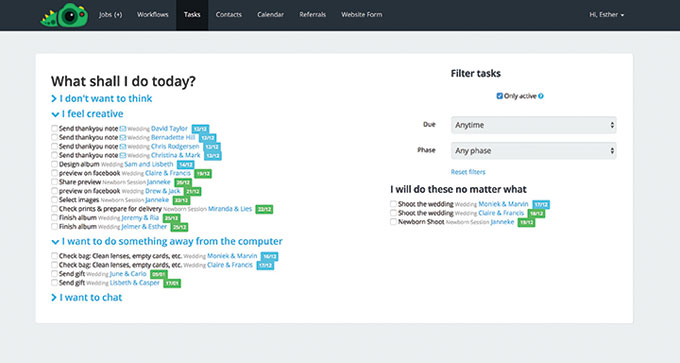Collapse the away from the computer section
The height and width of the screenshot is (363, 680).
click(167, 241)
